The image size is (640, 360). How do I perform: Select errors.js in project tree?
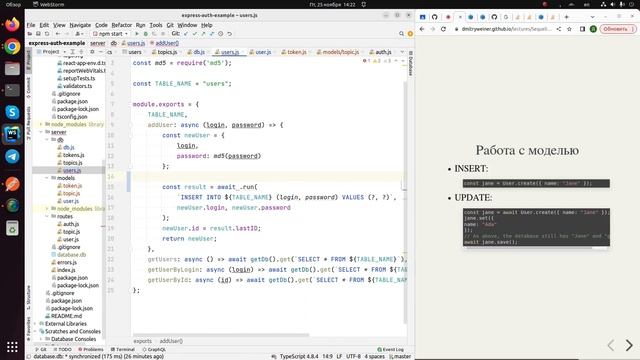(67, 262)
